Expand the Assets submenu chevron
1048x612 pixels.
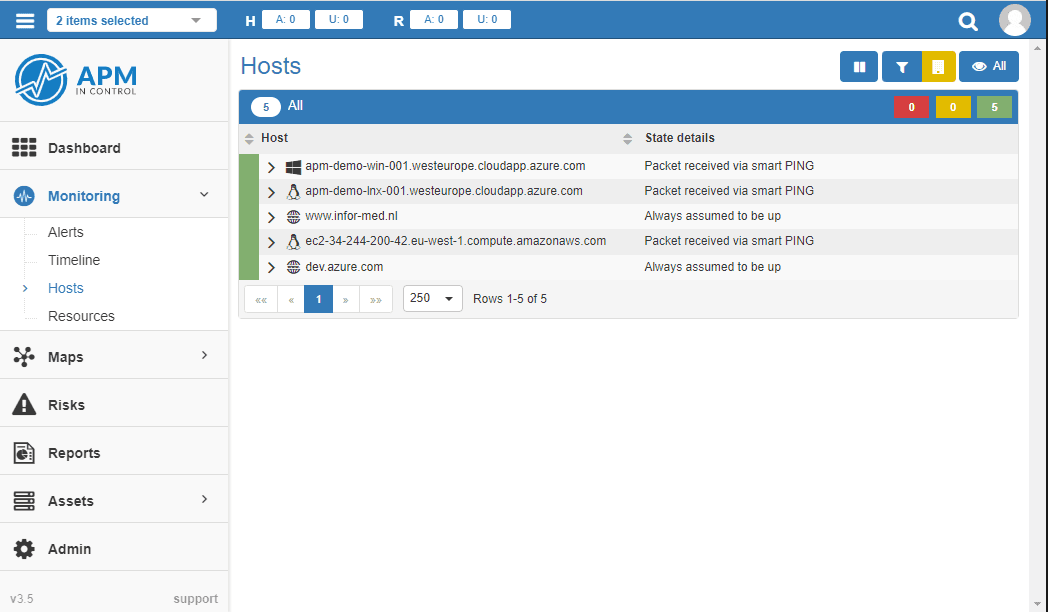[x=205, y=499]
